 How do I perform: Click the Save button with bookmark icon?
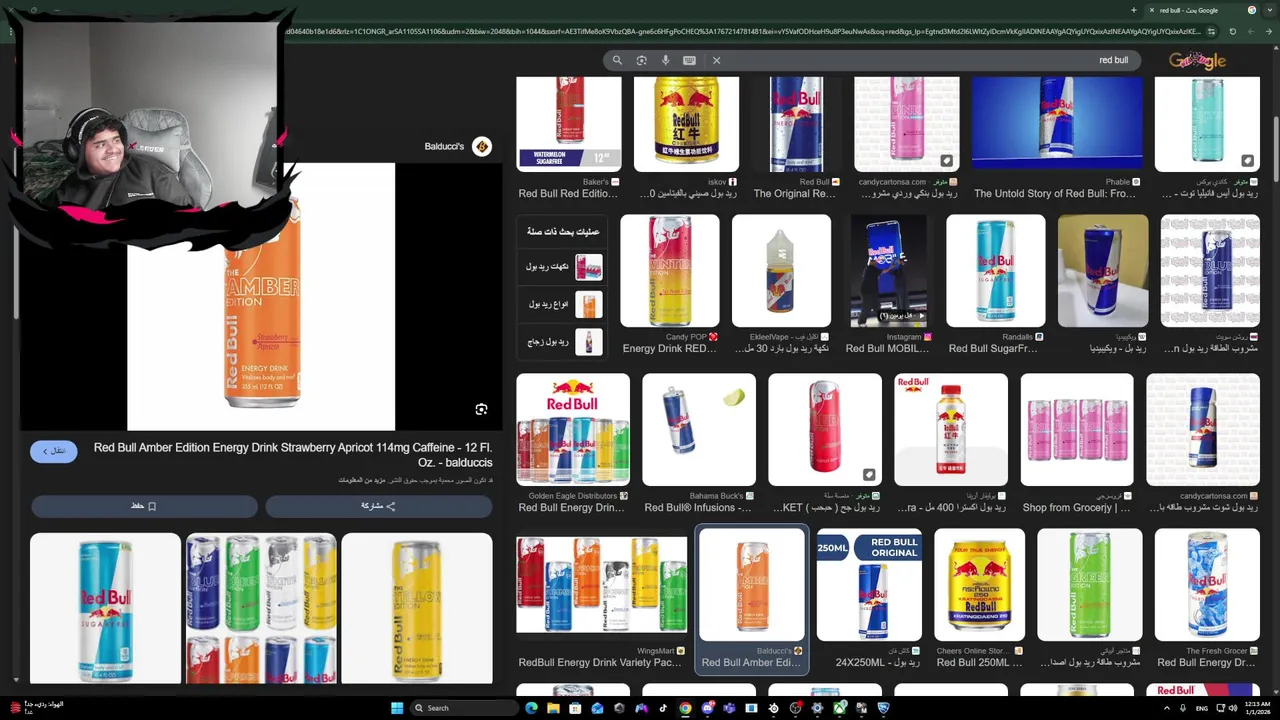pos(144,506)
